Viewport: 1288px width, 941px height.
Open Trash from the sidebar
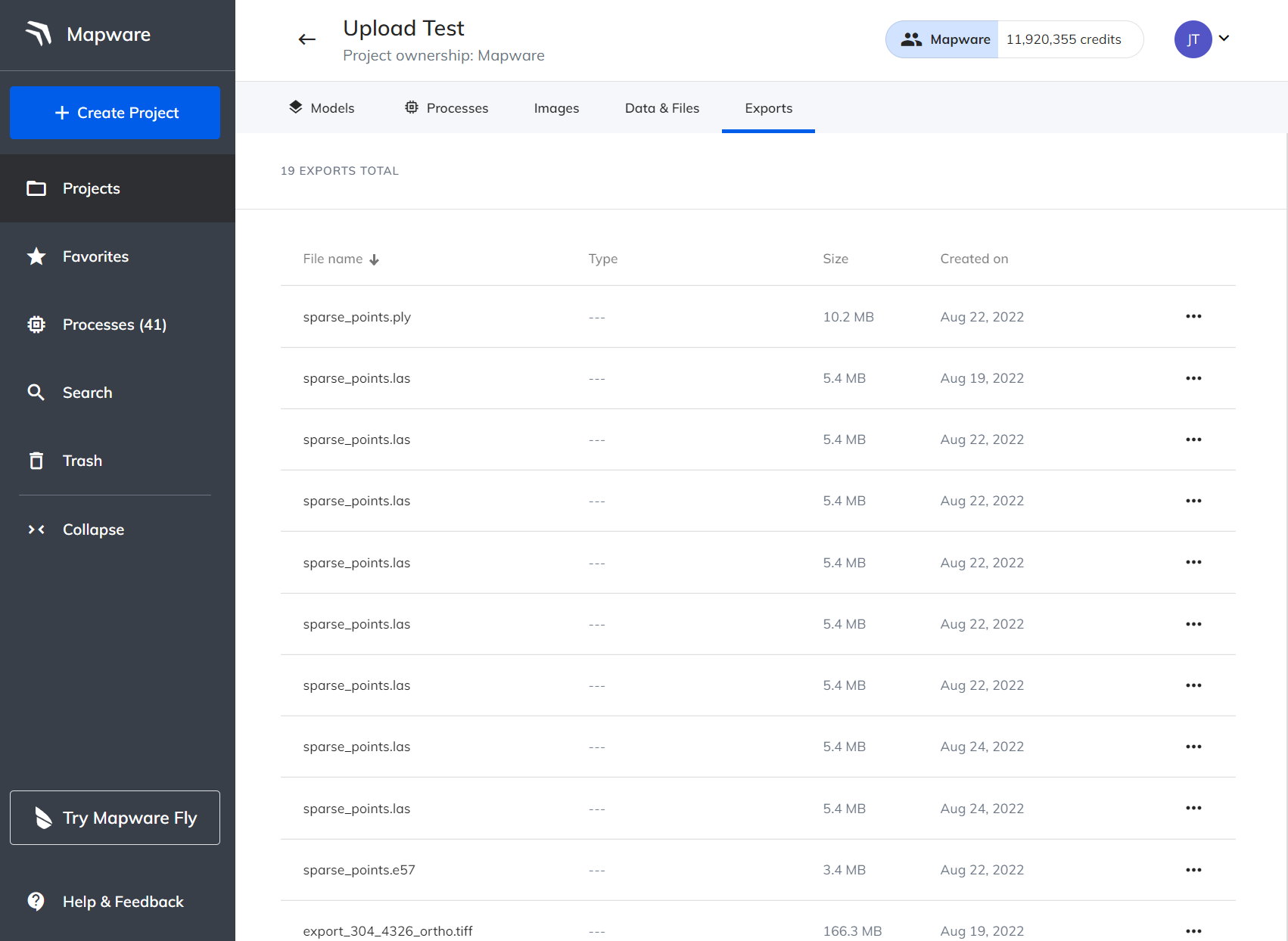(82, 461)
